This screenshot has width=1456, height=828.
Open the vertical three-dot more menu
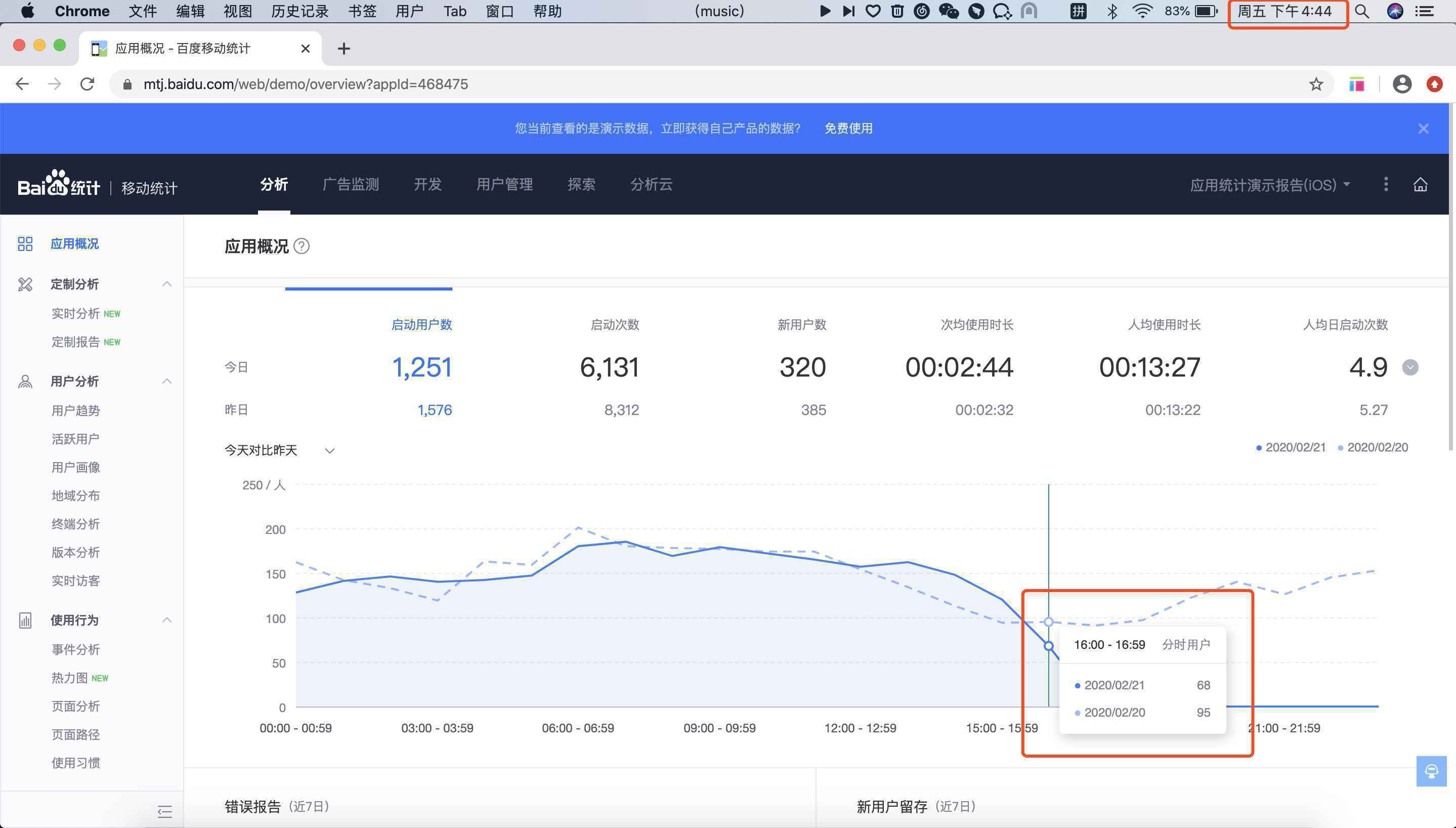coord(1386,184)
